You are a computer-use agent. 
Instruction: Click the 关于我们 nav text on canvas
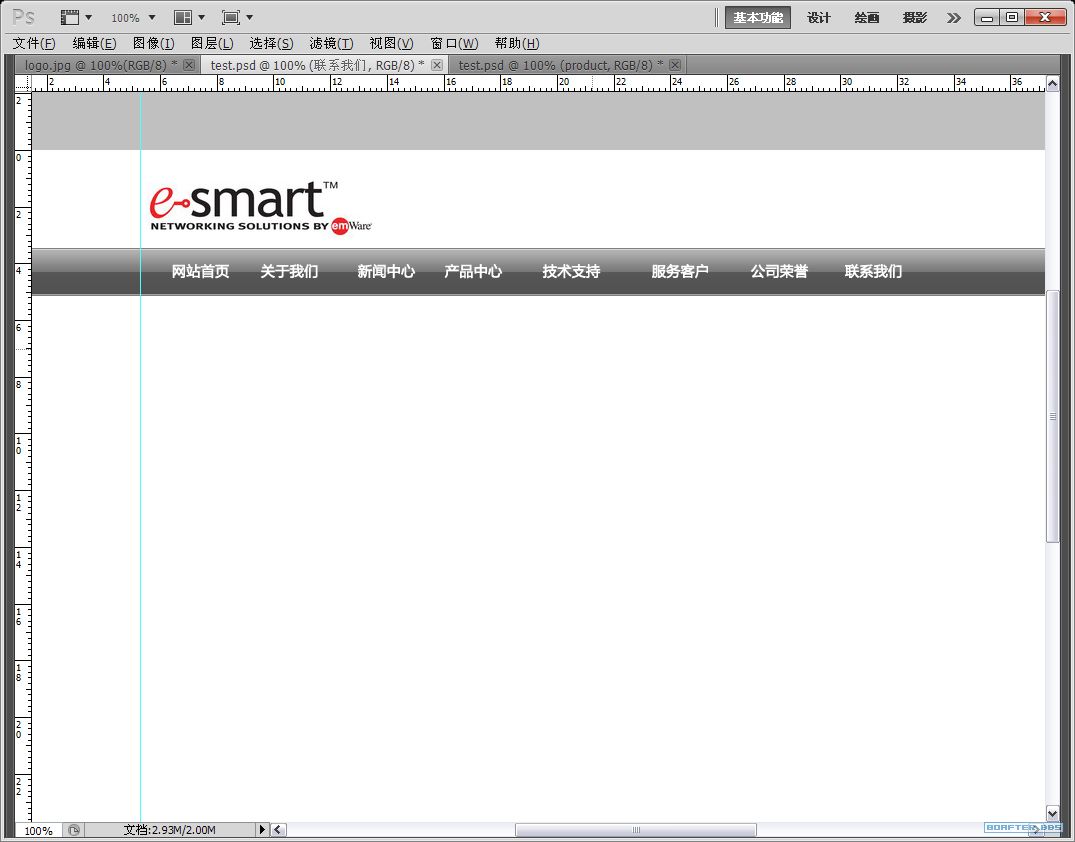(289, 272)
